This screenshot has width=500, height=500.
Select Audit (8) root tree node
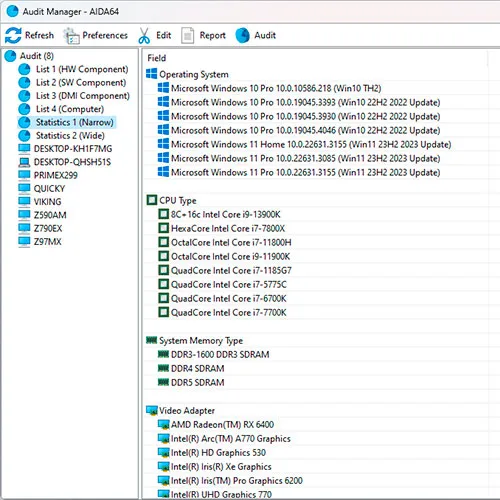click(x=37, y=56)
